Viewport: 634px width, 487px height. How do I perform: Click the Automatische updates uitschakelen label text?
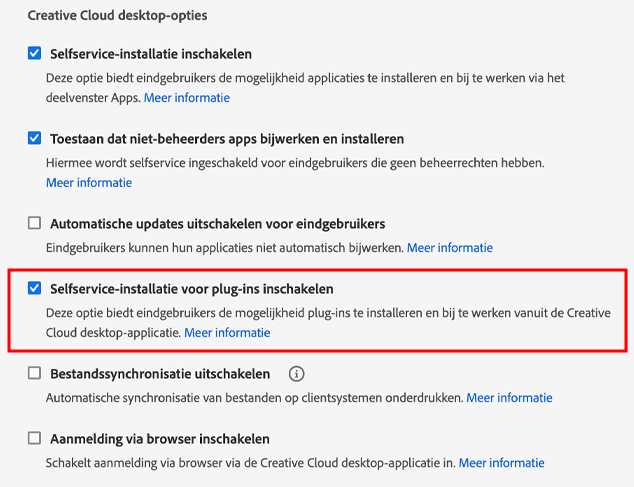pyautogui.click(x=217, y=223)
